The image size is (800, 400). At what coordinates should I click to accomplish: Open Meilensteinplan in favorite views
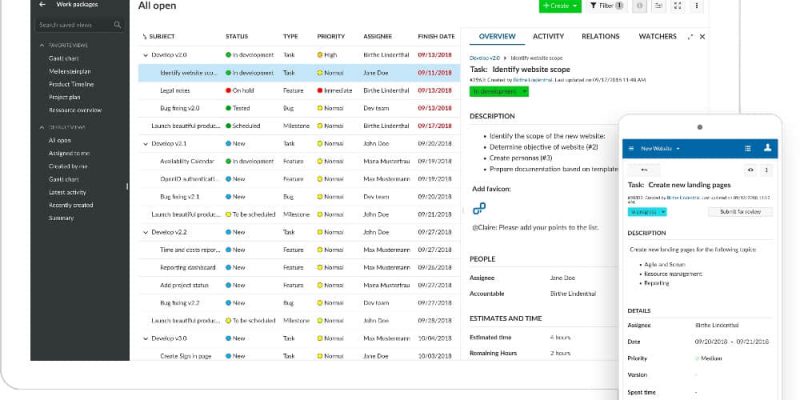point(70,71)
